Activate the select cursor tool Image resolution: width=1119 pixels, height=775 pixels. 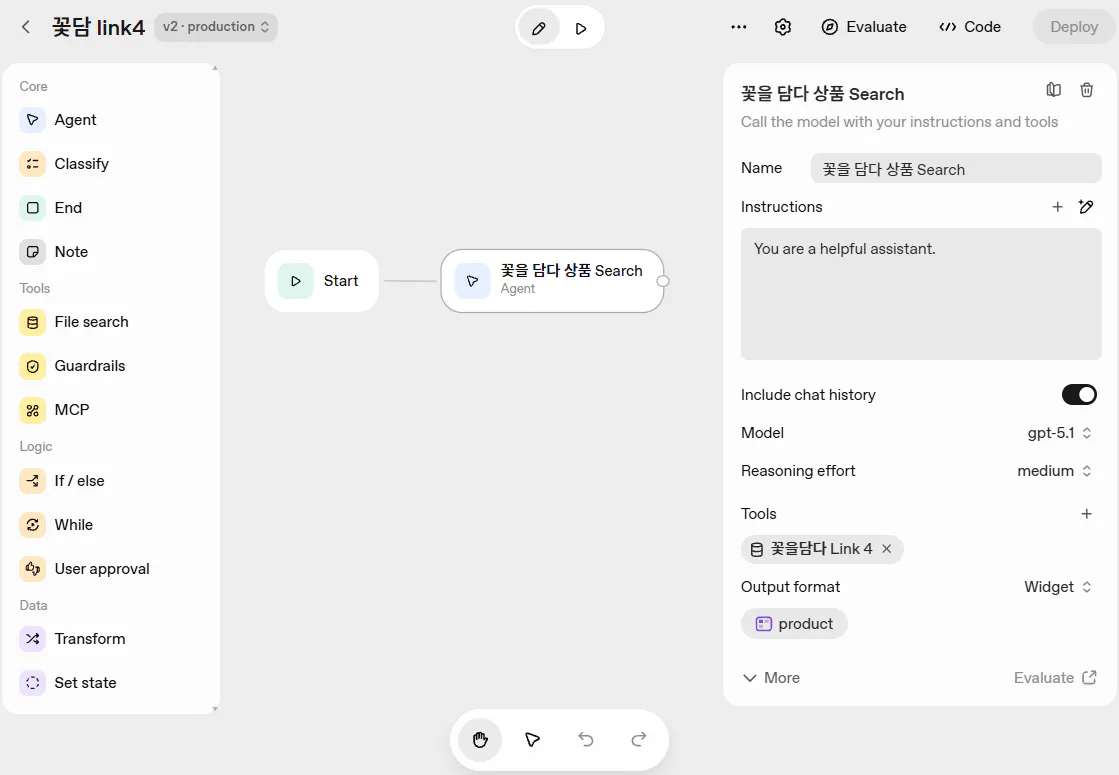532,740
